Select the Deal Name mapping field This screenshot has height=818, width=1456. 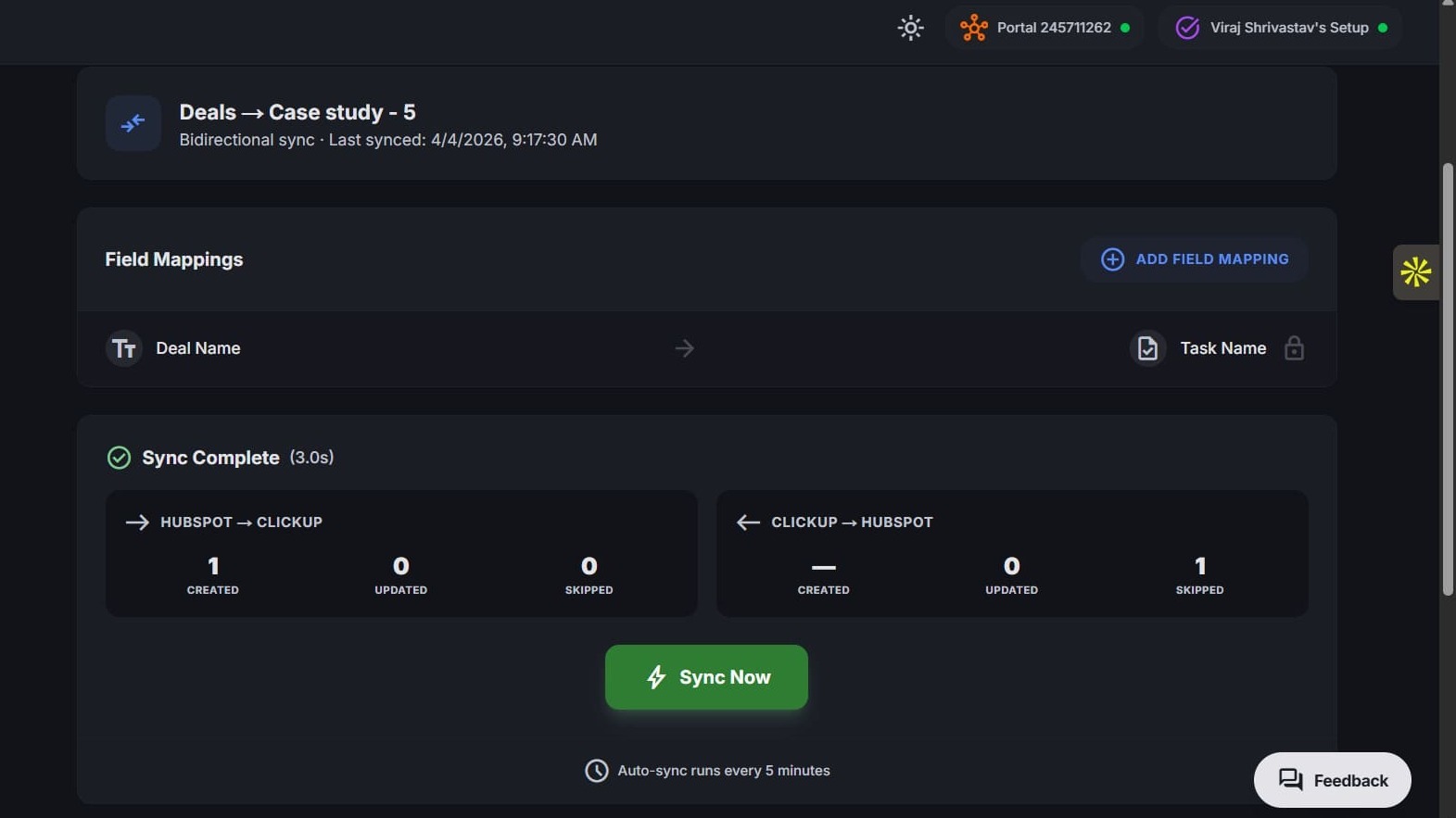click(x=198, y=348)
